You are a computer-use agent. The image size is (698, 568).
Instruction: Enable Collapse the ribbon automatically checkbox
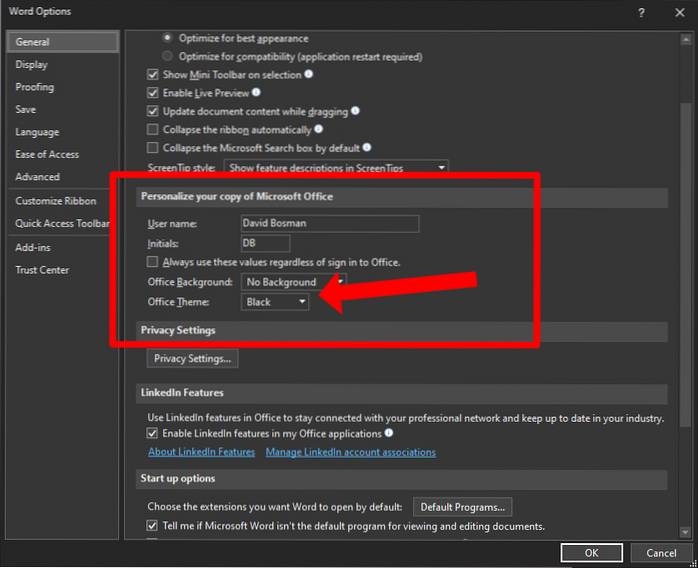[153, 129]
